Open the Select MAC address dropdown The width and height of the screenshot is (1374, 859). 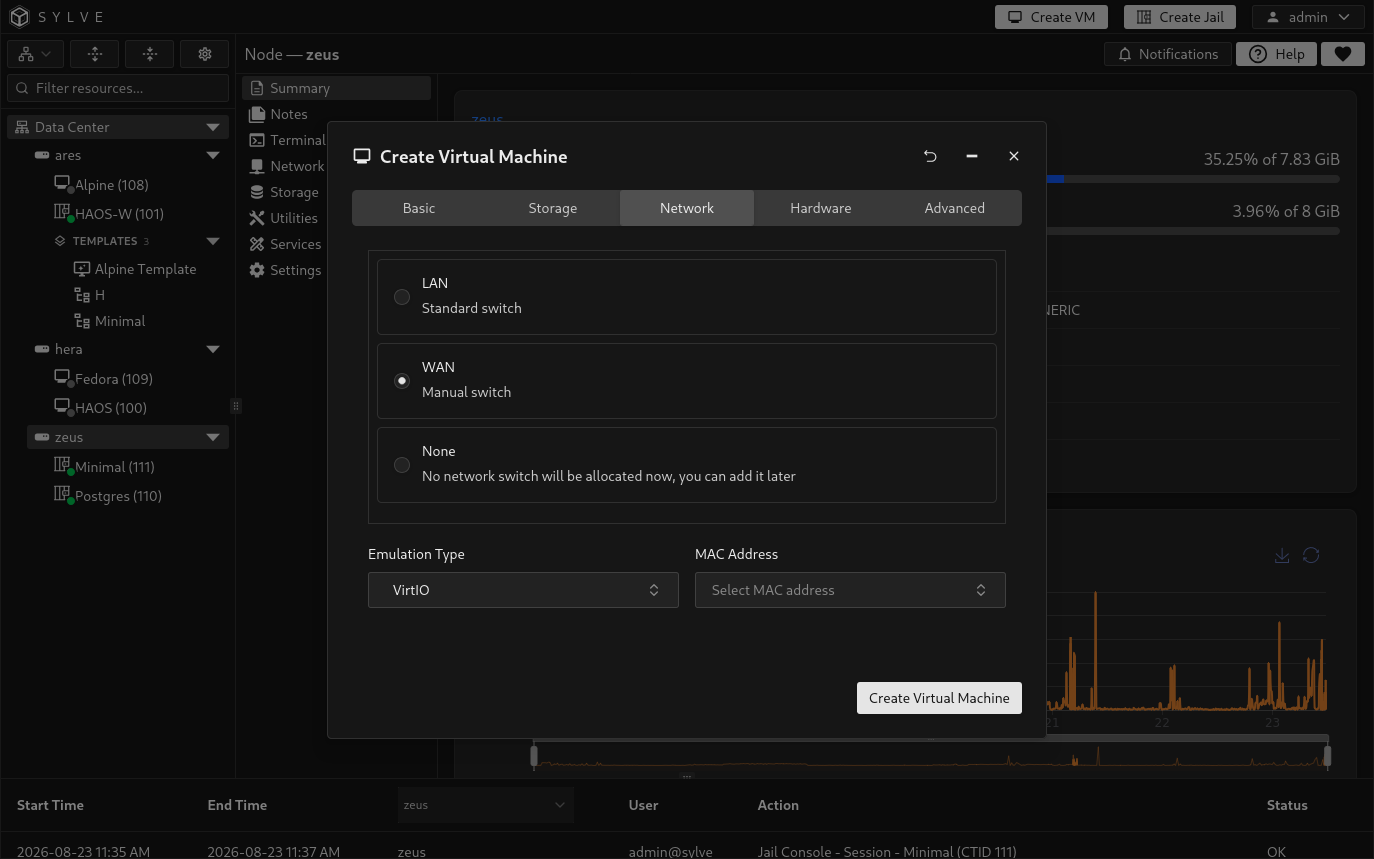coord(850,590)
